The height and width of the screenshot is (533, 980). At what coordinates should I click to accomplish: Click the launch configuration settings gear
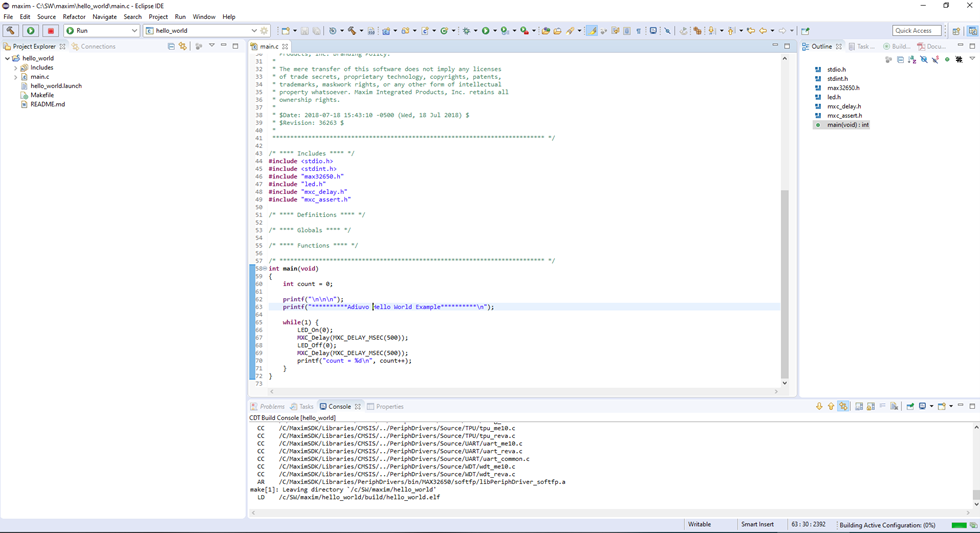(x=264, y=31)
